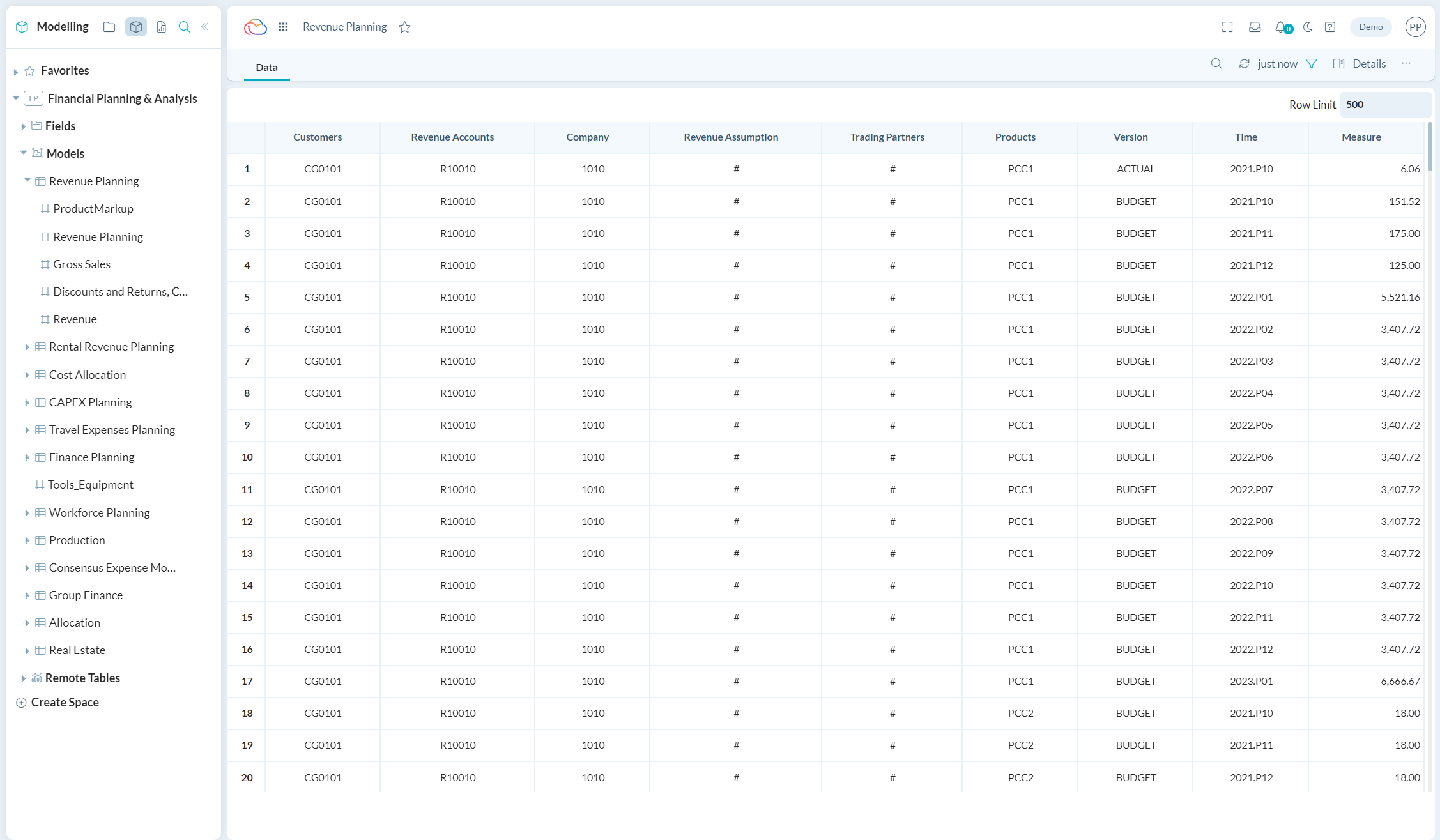
Task: Open the search icon in Modelling sidebar
Action: point(185,27)
